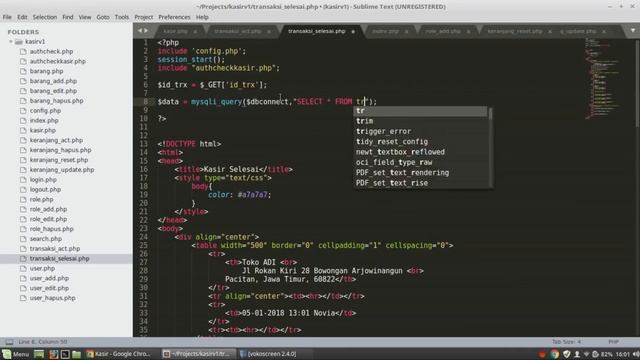Open role_hapus.php file
Screen dimensions: 640x360
coord(51,229)
